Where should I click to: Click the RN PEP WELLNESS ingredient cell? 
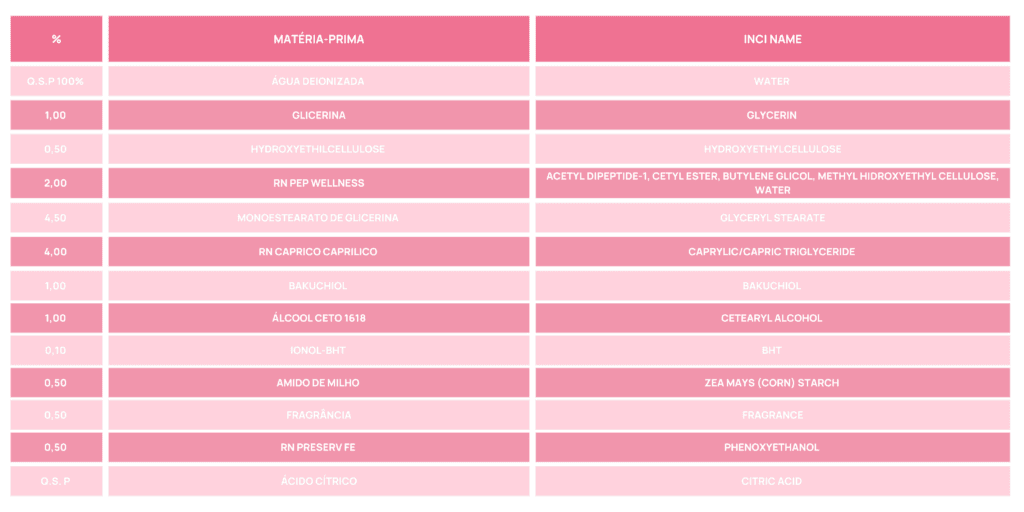coord(318,183)
